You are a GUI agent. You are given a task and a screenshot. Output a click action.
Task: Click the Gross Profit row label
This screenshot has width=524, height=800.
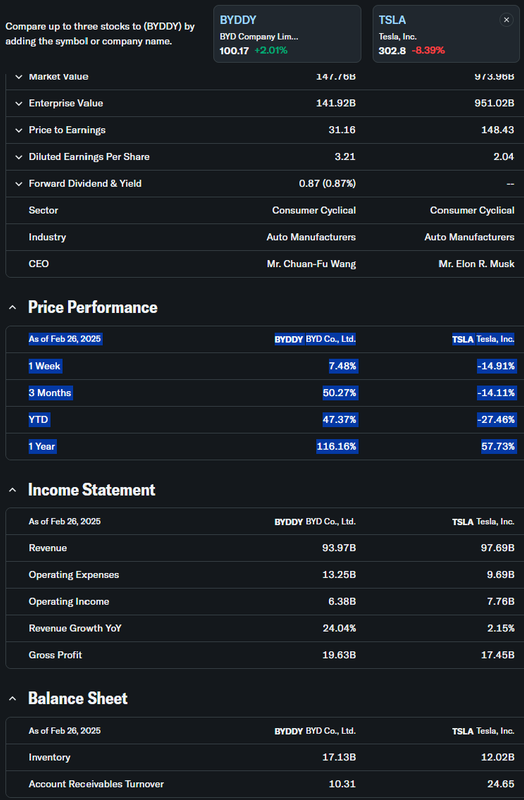(x=55, y=655)
